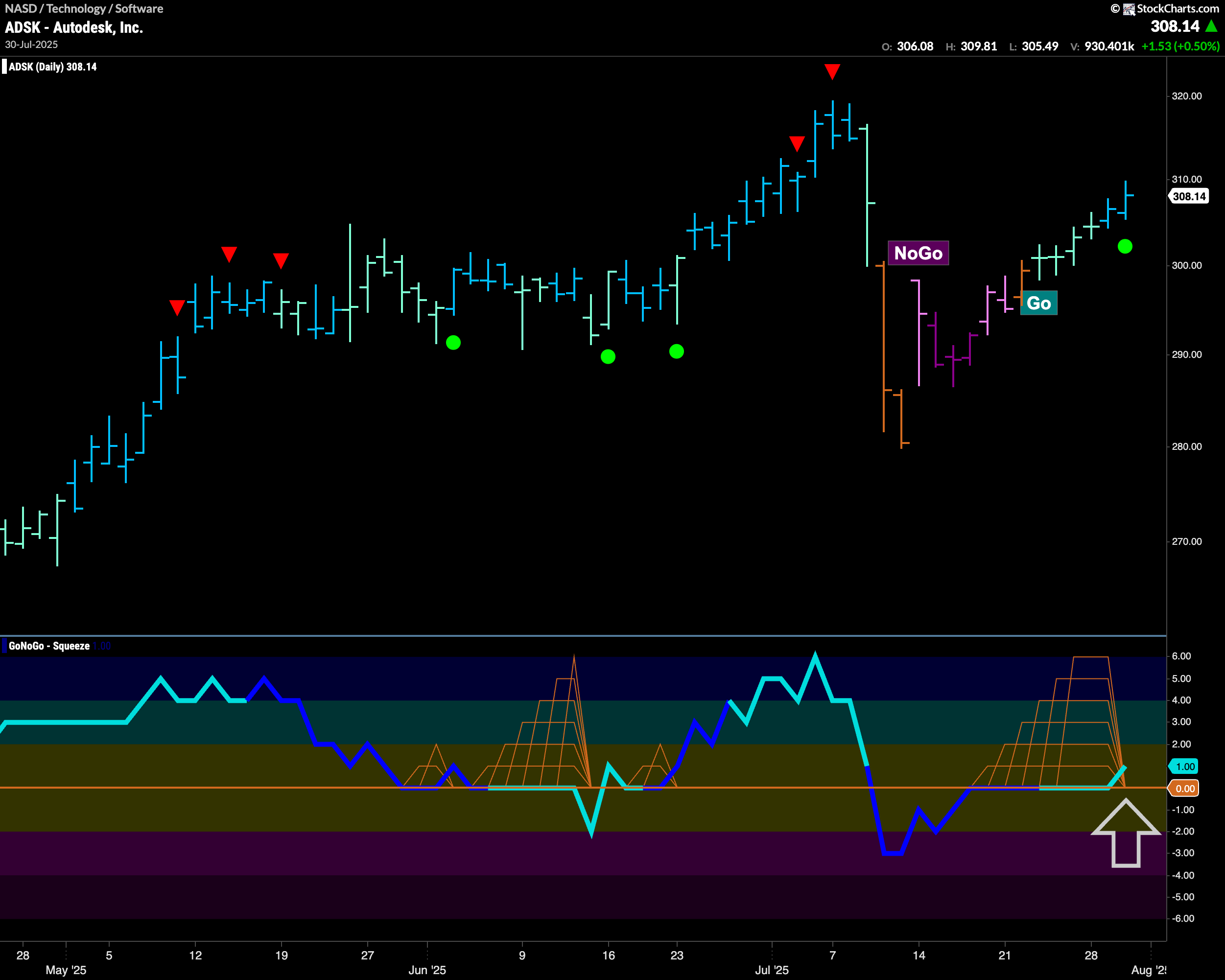This screenshot has width=1225, height=980.
Task: Click the May '25 date axis label
Action: [66, 970]
